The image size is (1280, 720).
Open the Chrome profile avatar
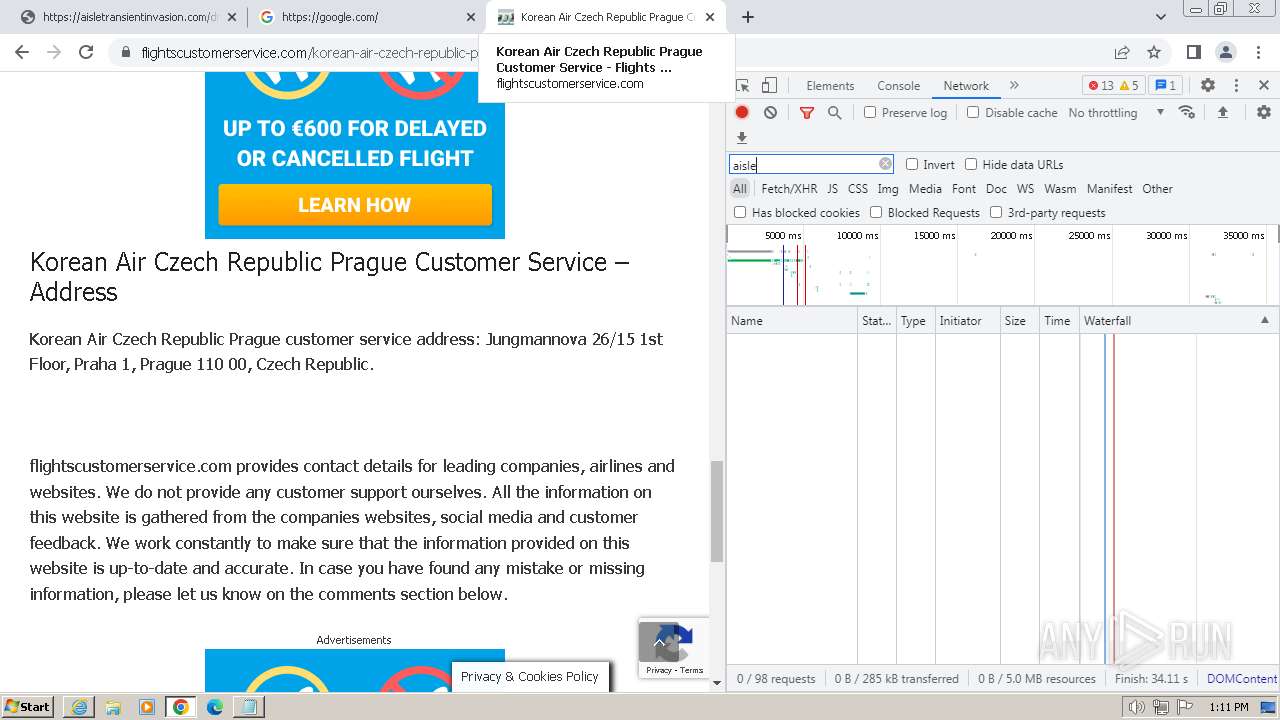tap(1226, 52)
